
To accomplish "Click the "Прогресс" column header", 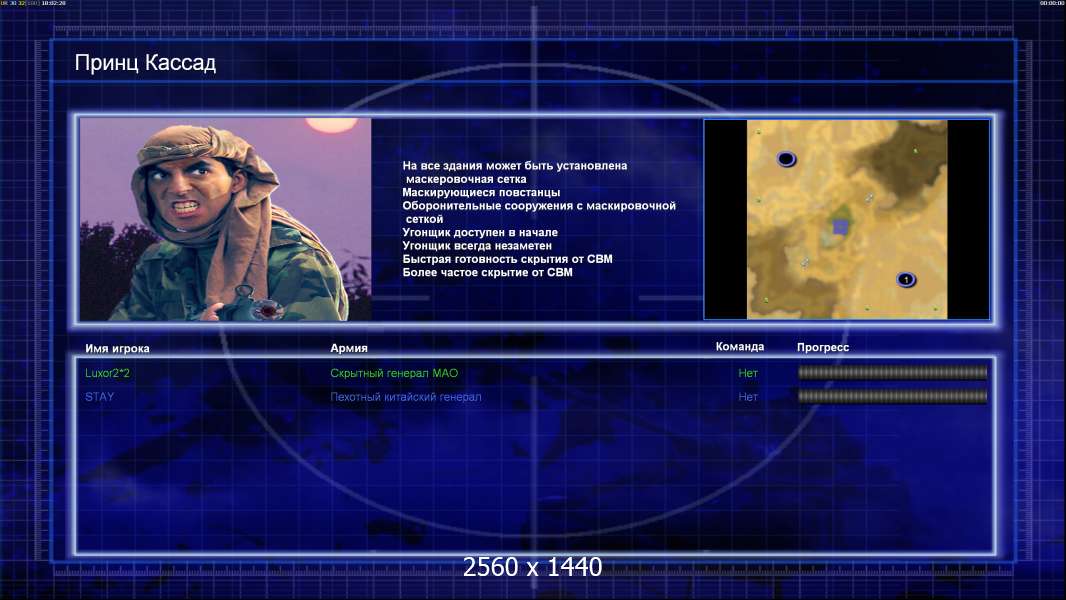I will [823, 347].
